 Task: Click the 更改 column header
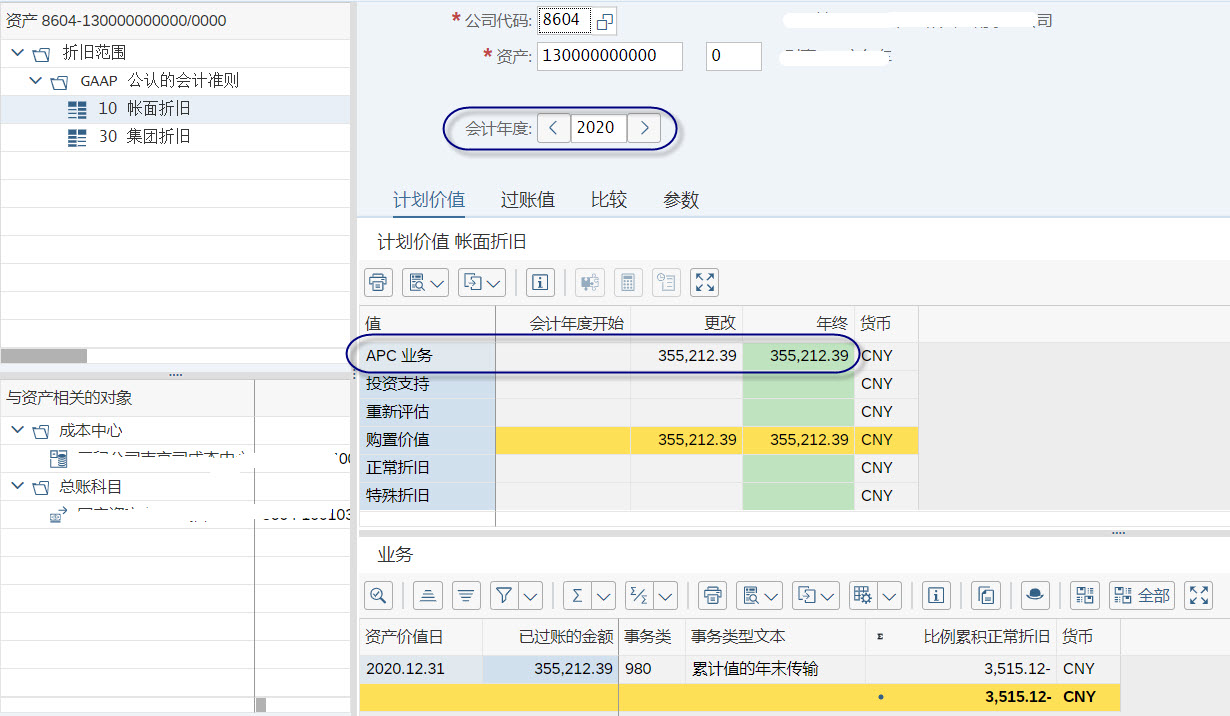click(x=687, y=324)
